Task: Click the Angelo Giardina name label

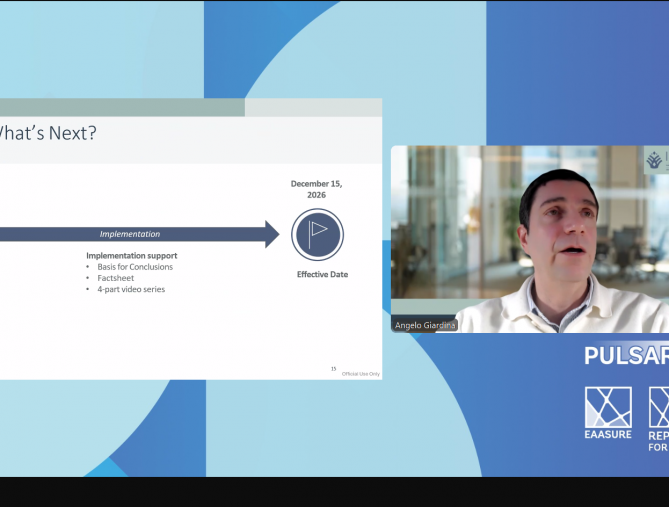Action: [x=425, y=325]
